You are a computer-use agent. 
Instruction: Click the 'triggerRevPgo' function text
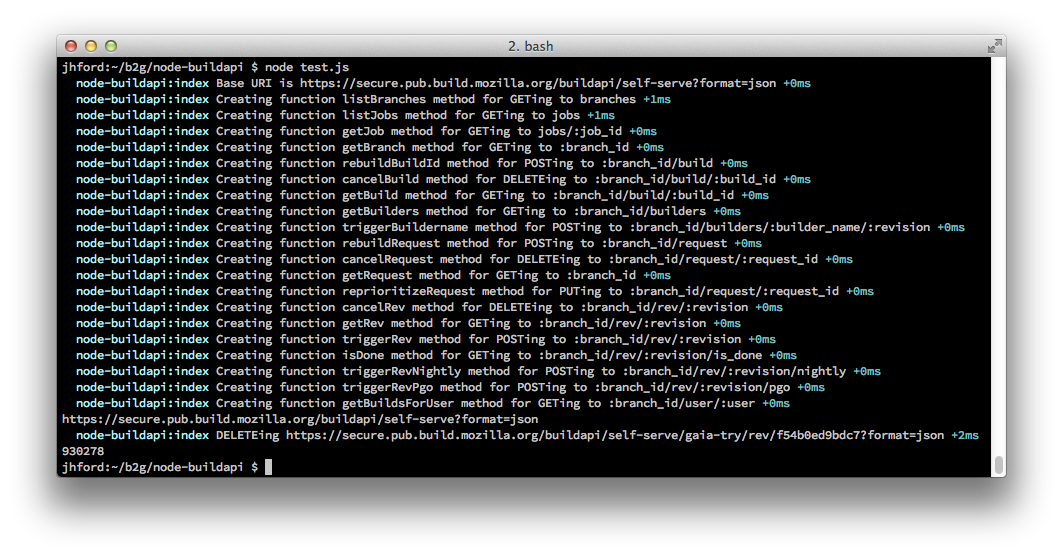[x=387, y=387]
